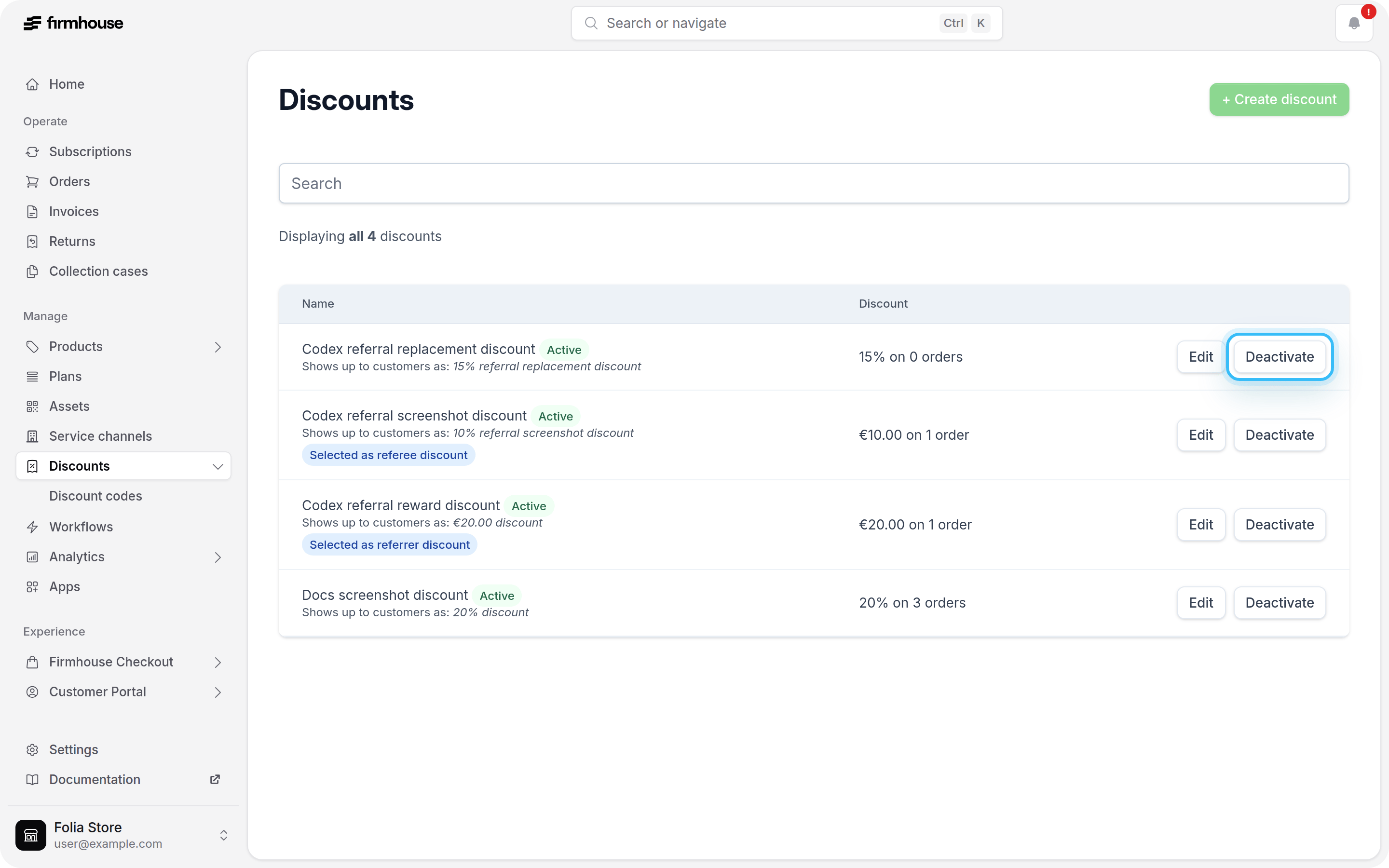Click 'Selected as referrer discount' badge
This screenshot has height=868, width=1389.
click(390, 545)
